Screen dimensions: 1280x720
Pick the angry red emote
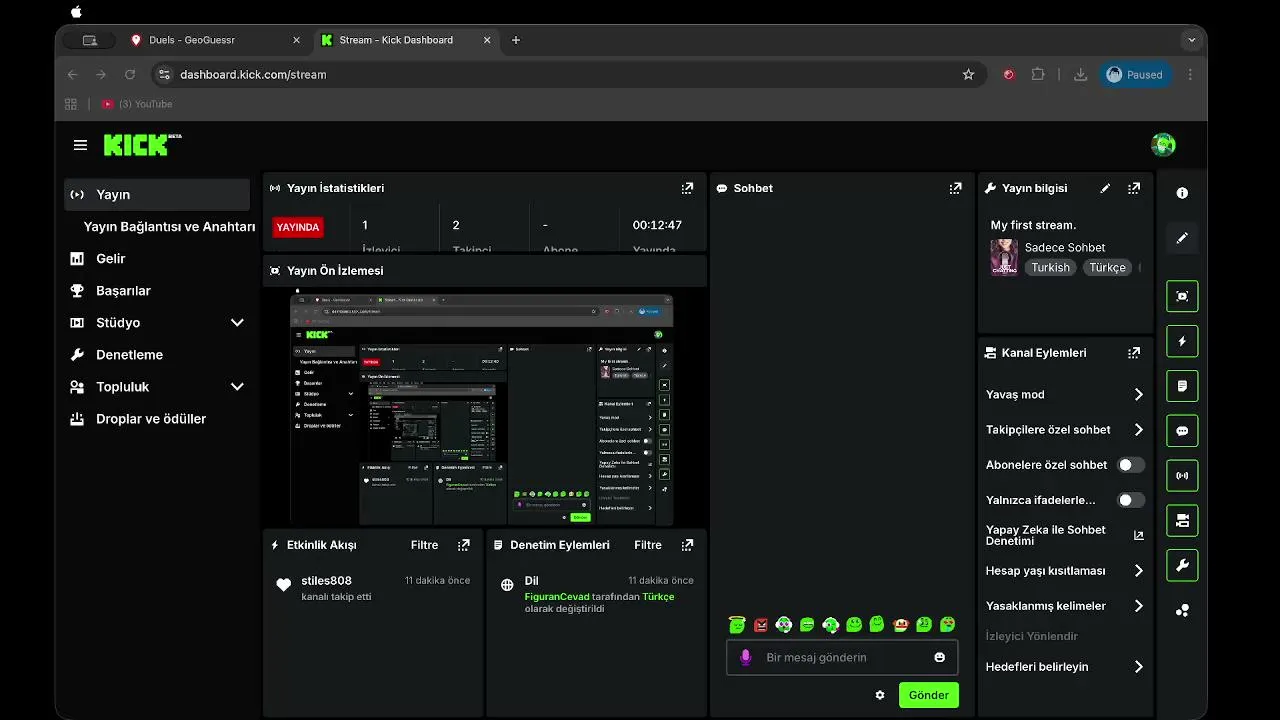[x=761, y=625]
